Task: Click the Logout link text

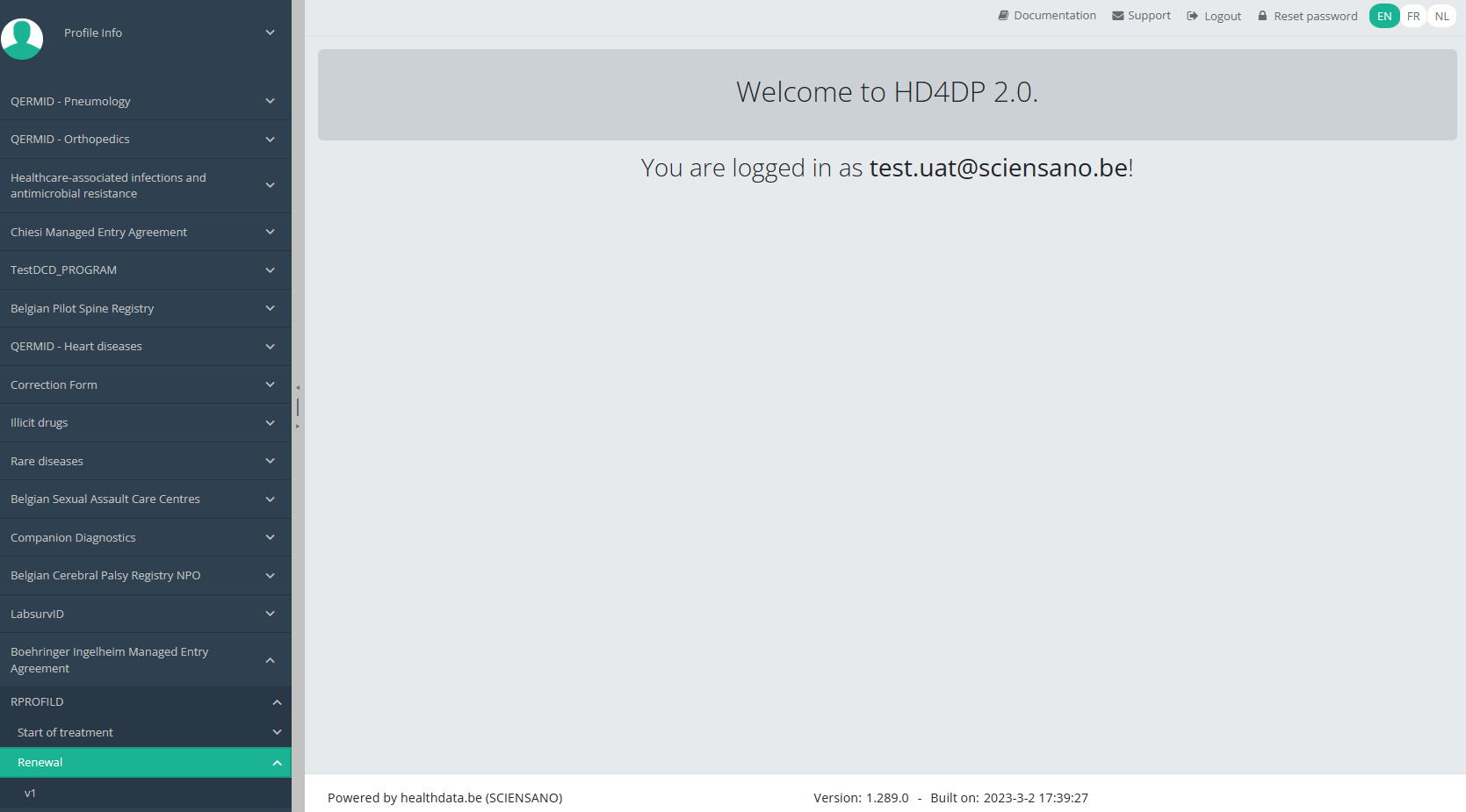Action: [1222, 16]
